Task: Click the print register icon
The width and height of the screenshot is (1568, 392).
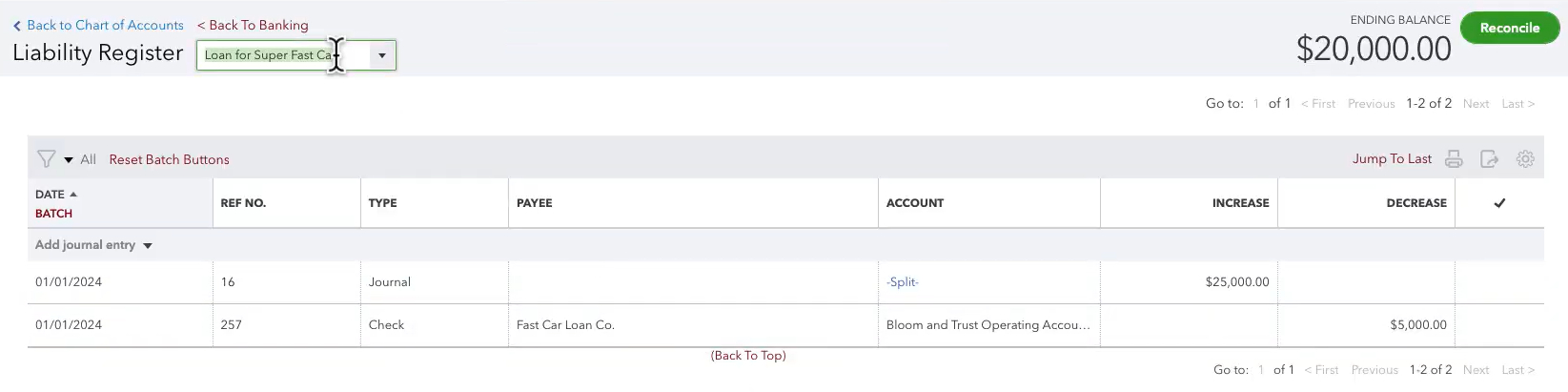Action: (1454, 159)
